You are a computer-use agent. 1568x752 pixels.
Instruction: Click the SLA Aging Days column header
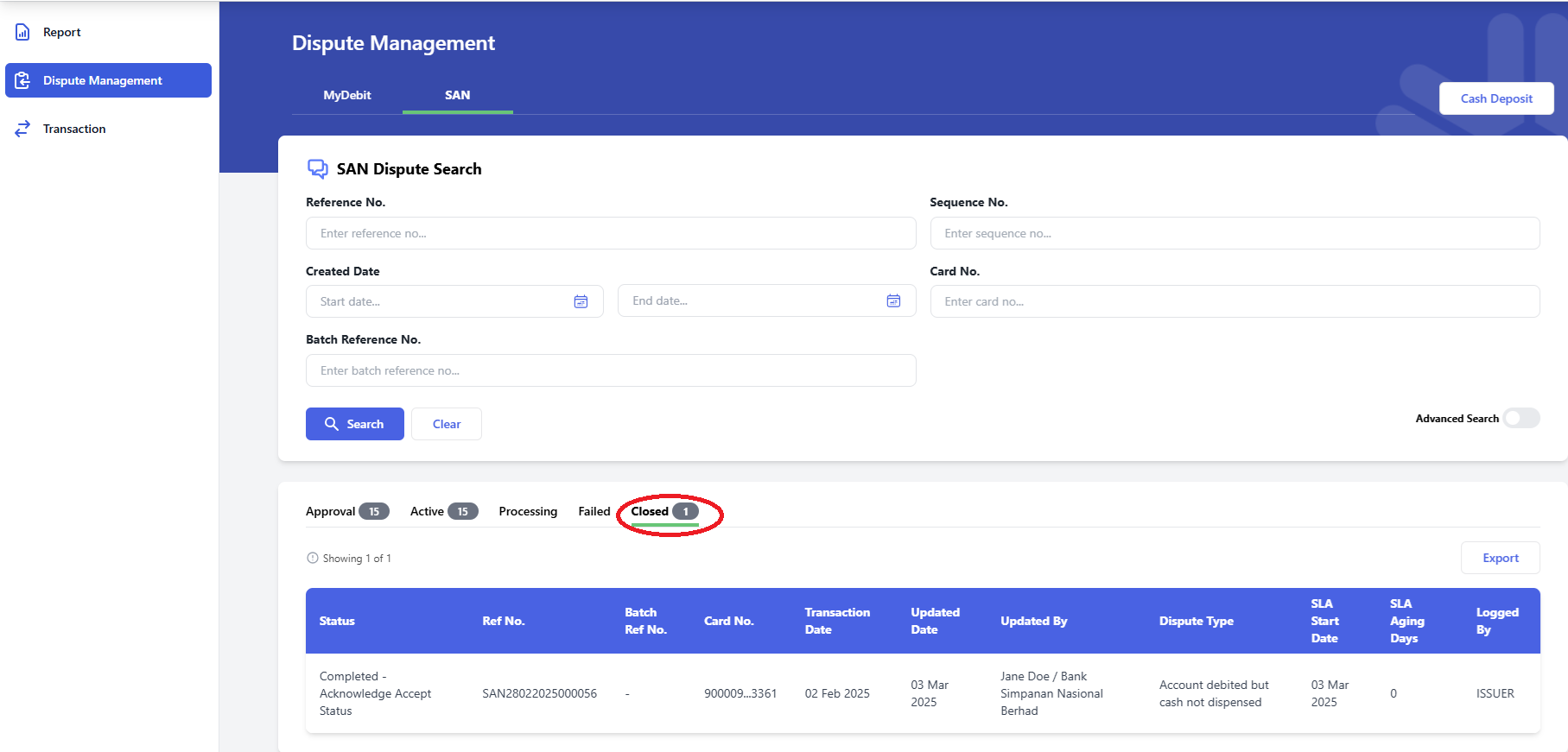pyautogui.click(x=1407, y=621)
